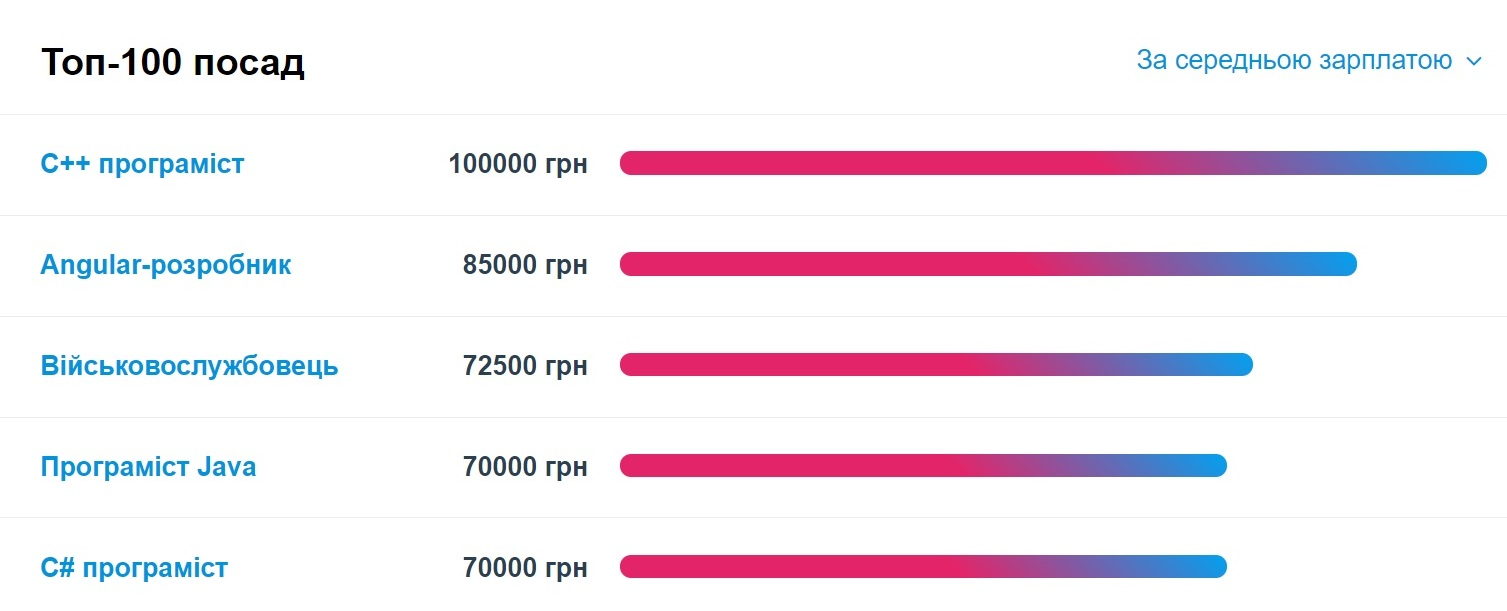The image size is (1507, 611).
Task: Click the row for Військовослужбовець
Action: click(x=753, y=366)
